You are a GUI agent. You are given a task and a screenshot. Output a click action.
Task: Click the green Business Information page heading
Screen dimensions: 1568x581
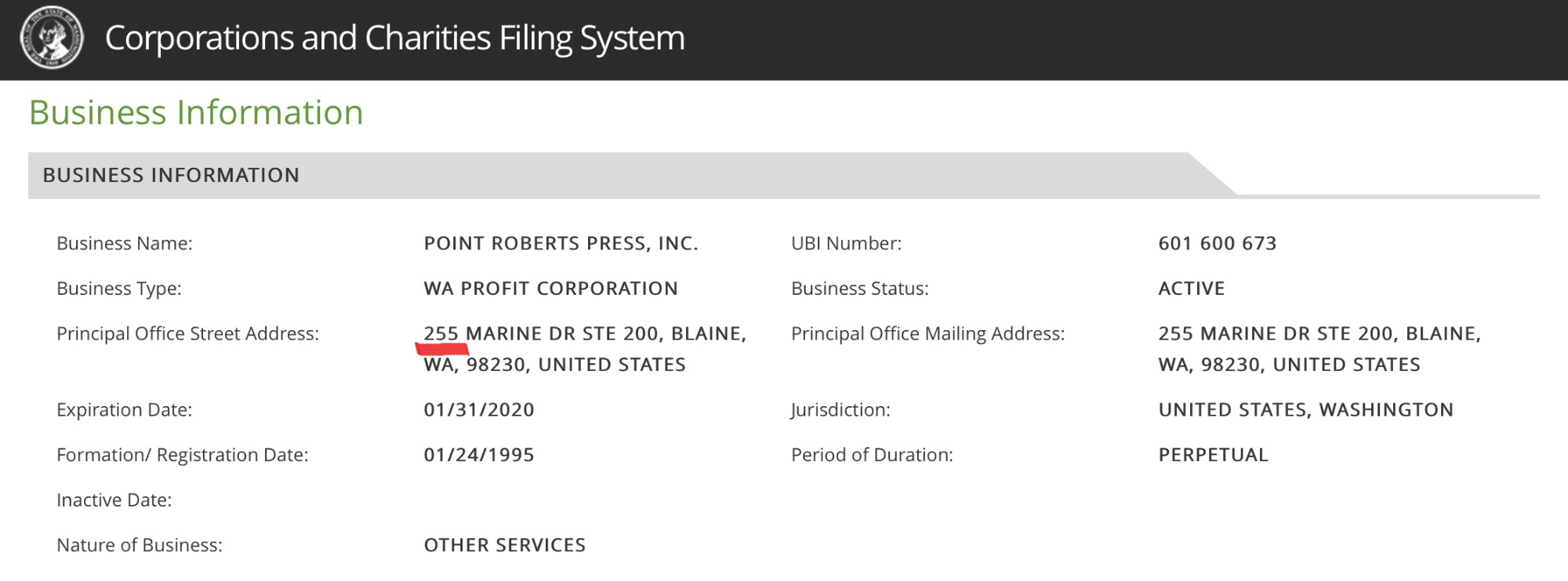[196, 112]
